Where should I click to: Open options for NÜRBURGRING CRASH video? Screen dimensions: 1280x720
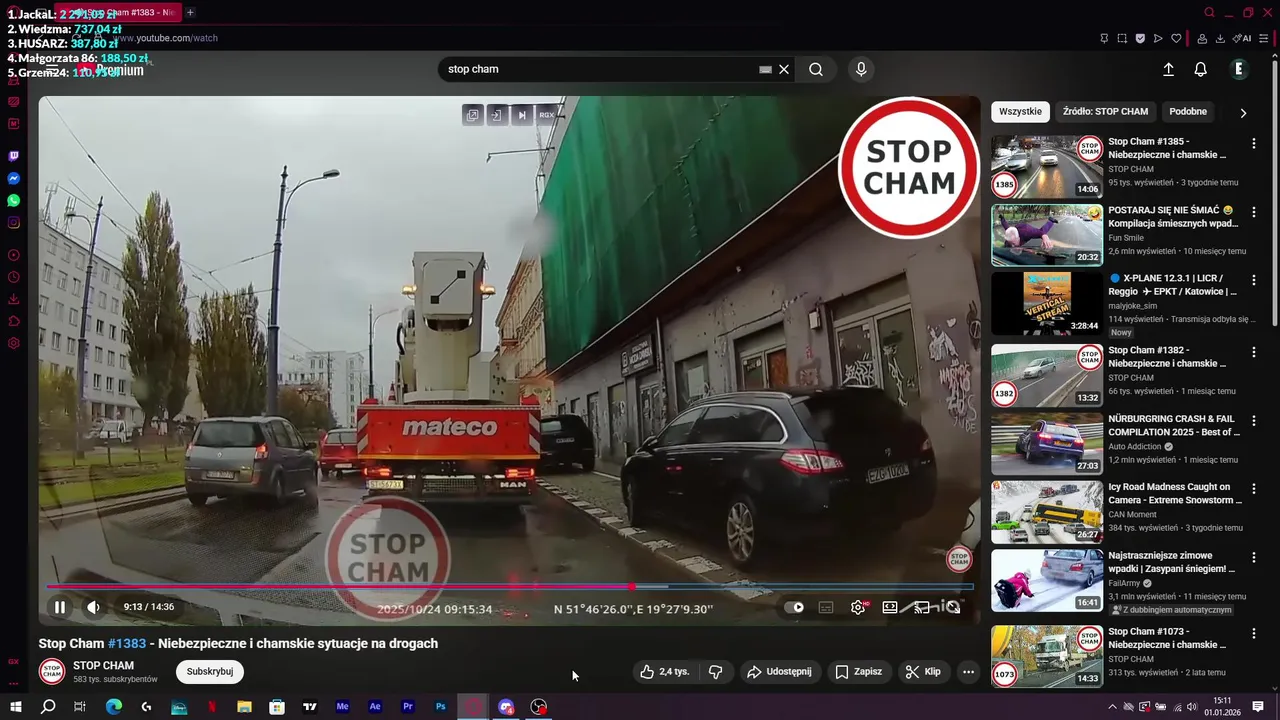pyautogui.click(x=1254, y=420)
